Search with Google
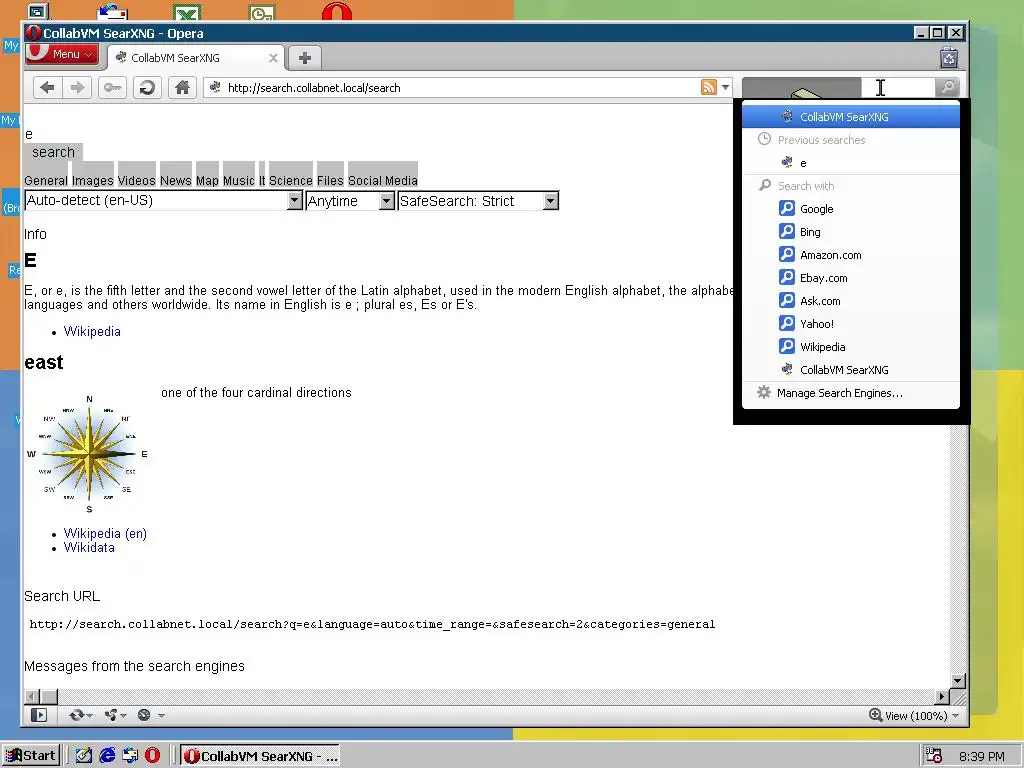 (x=851, y=209)
